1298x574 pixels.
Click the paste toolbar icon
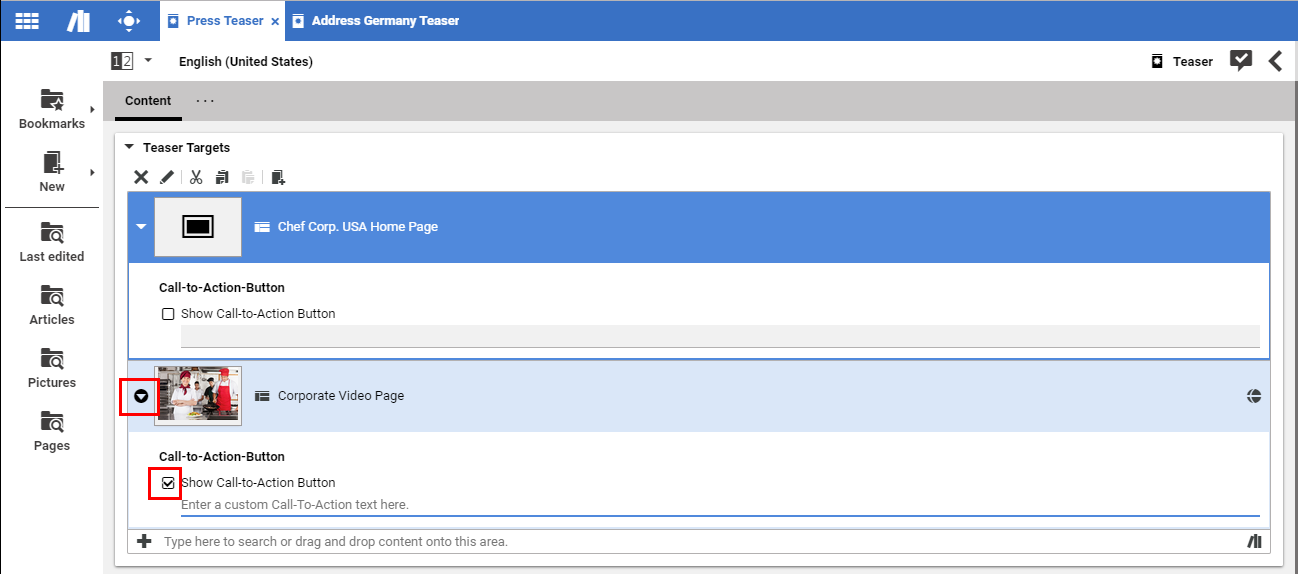pyautogui.click(x=248, y=177)
